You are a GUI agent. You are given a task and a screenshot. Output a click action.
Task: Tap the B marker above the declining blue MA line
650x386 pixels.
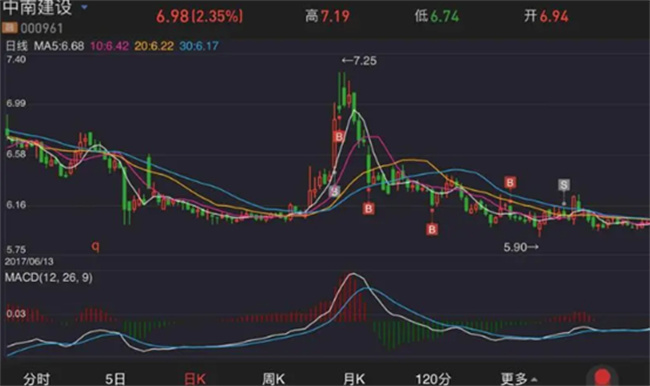tap(510, 182)
